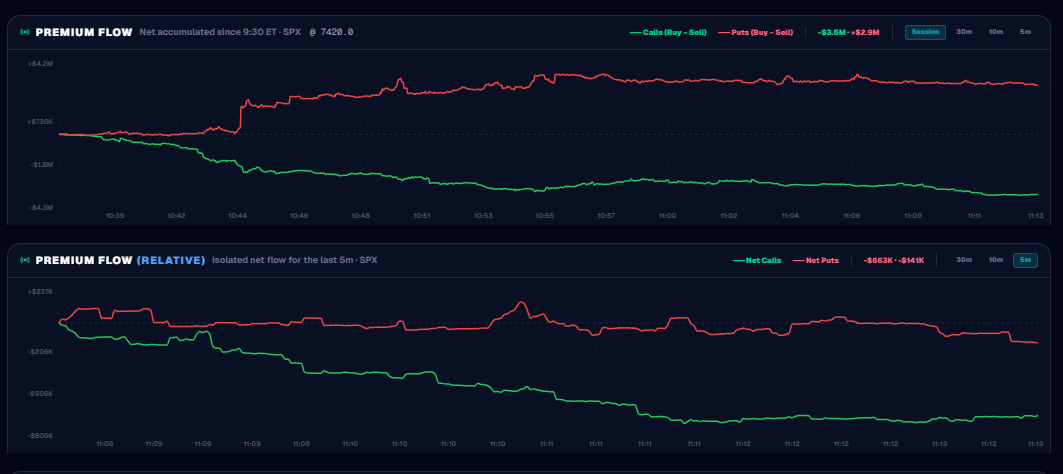The image size is (1063, 474).
Task: Click the @ 7420.0 SPX price label
Action: click(332, 32)
